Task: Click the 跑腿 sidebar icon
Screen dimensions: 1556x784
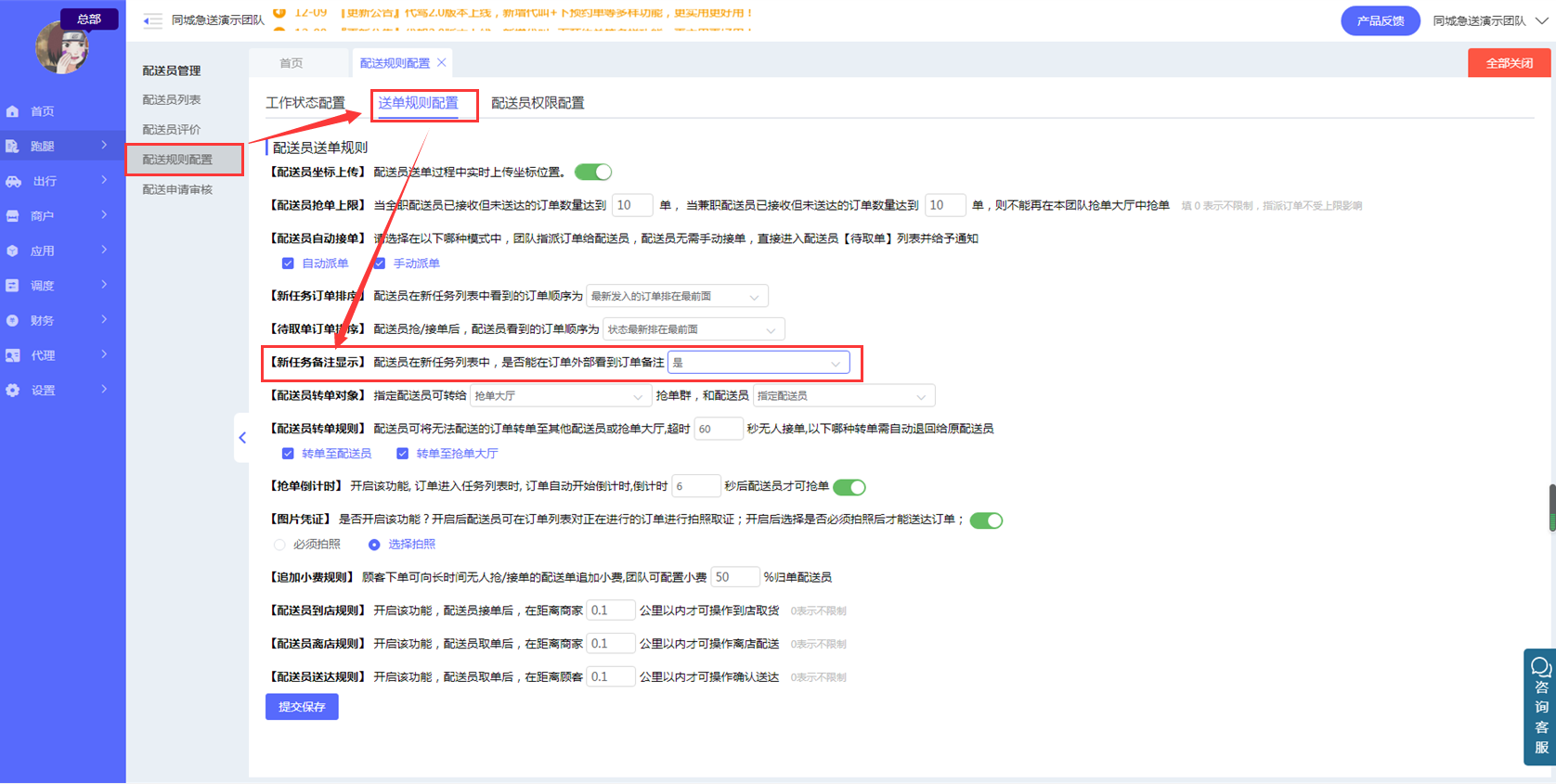Action: click(x=13, y=147)
